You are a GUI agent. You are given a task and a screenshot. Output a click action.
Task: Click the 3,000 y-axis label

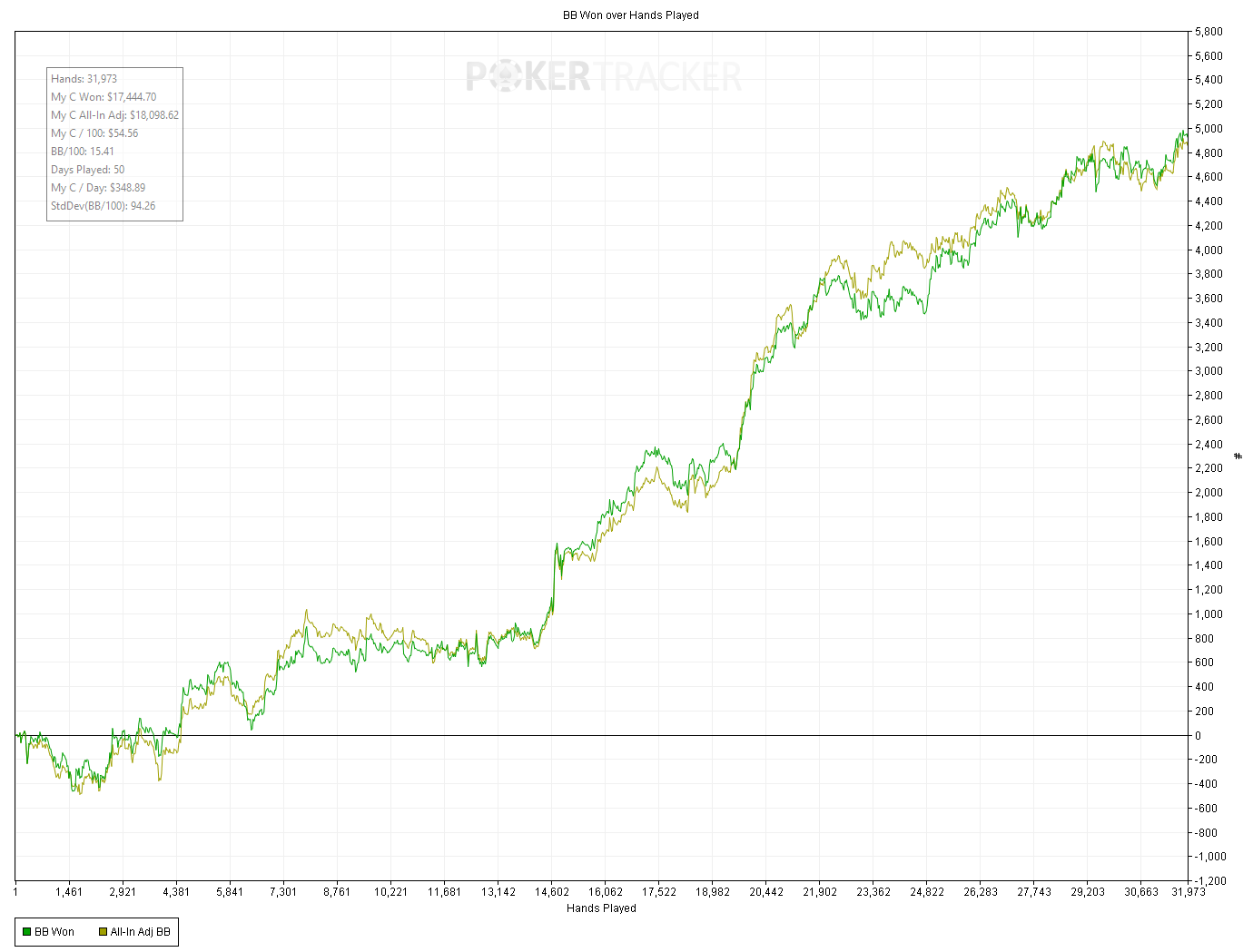pos(1209,371)
